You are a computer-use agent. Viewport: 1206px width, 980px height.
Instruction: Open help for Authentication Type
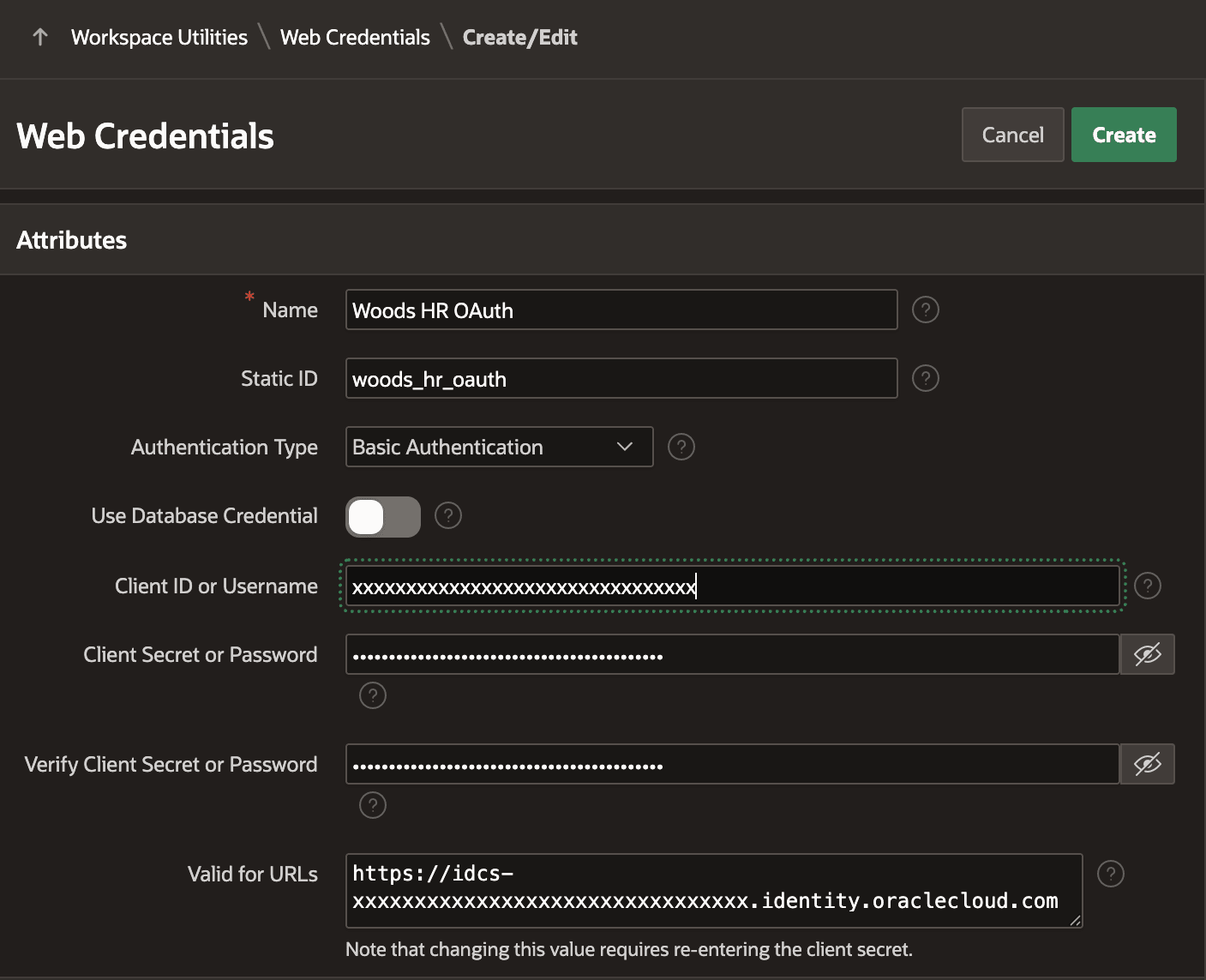pyautogui.click(x=681, y=447)
